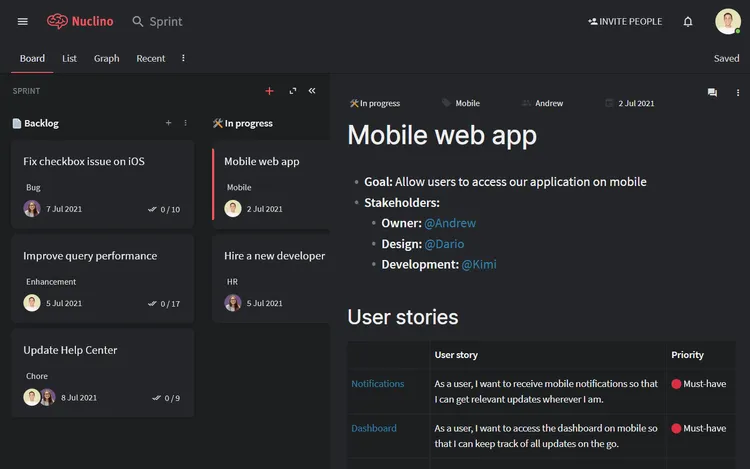Click the User stories heading

click(x=403, y=317)
